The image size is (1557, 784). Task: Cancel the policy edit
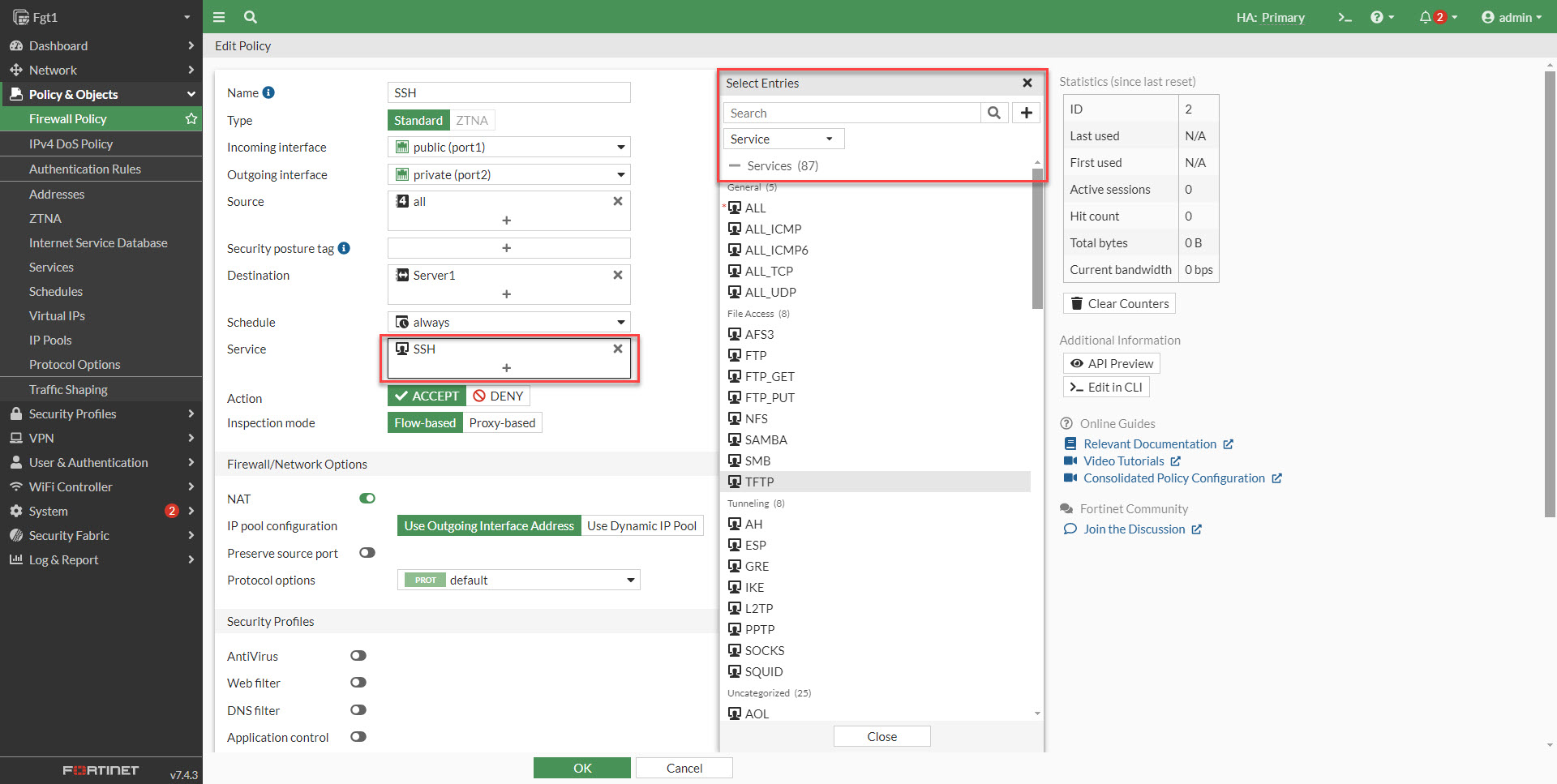684,768
